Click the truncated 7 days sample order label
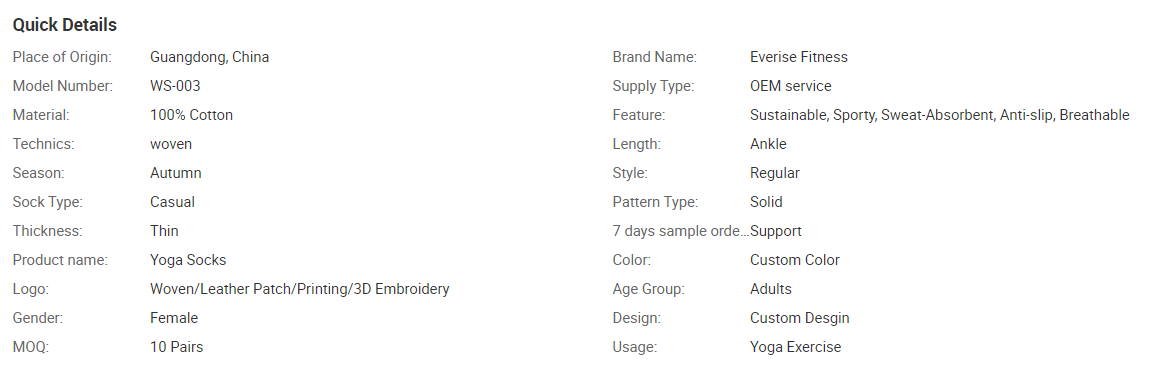Screen dimensions: 1149x371 click(681, 231)
